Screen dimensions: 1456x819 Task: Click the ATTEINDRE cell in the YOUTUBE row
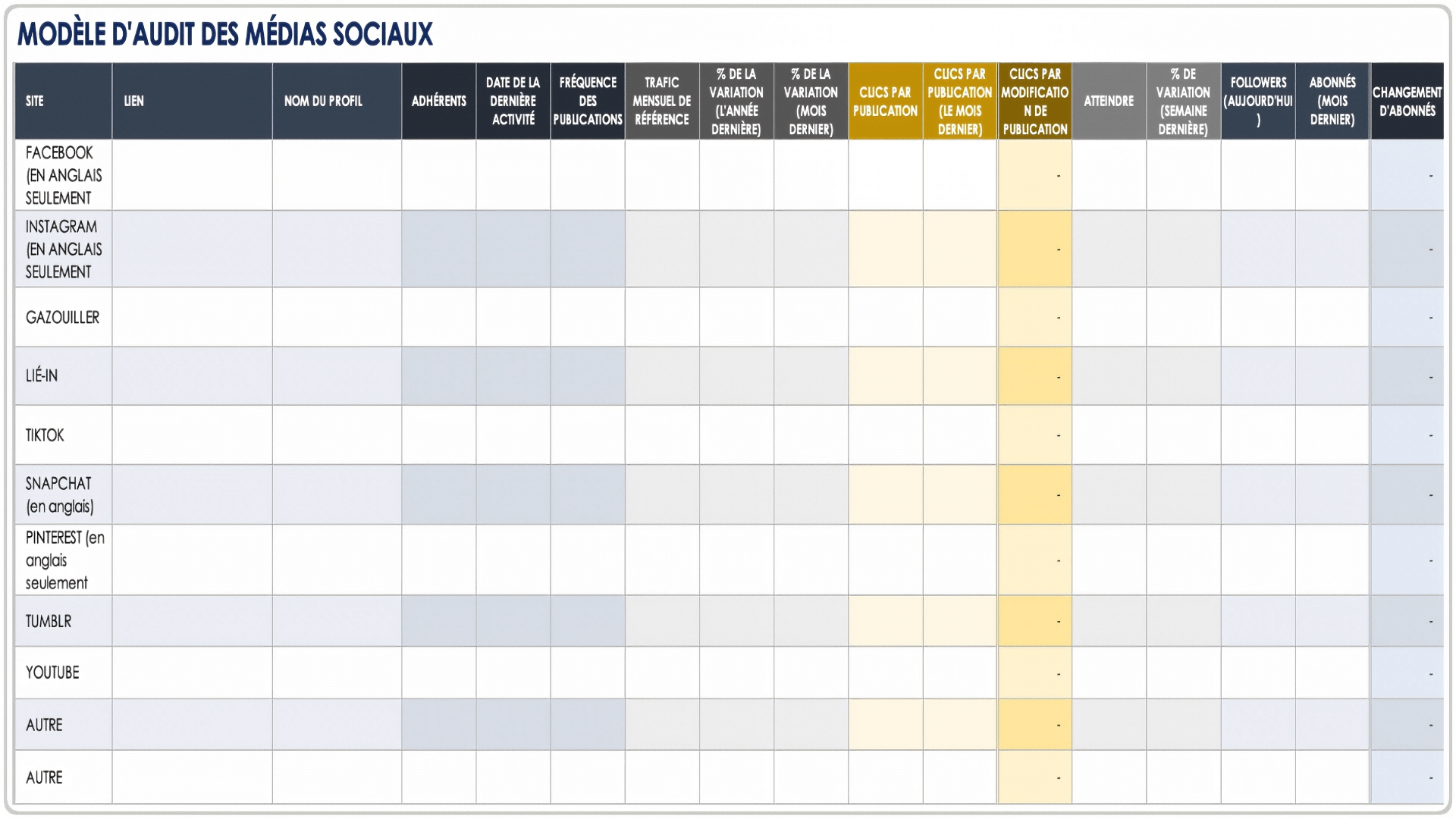pyautogui.click(x=1109, y=673)
